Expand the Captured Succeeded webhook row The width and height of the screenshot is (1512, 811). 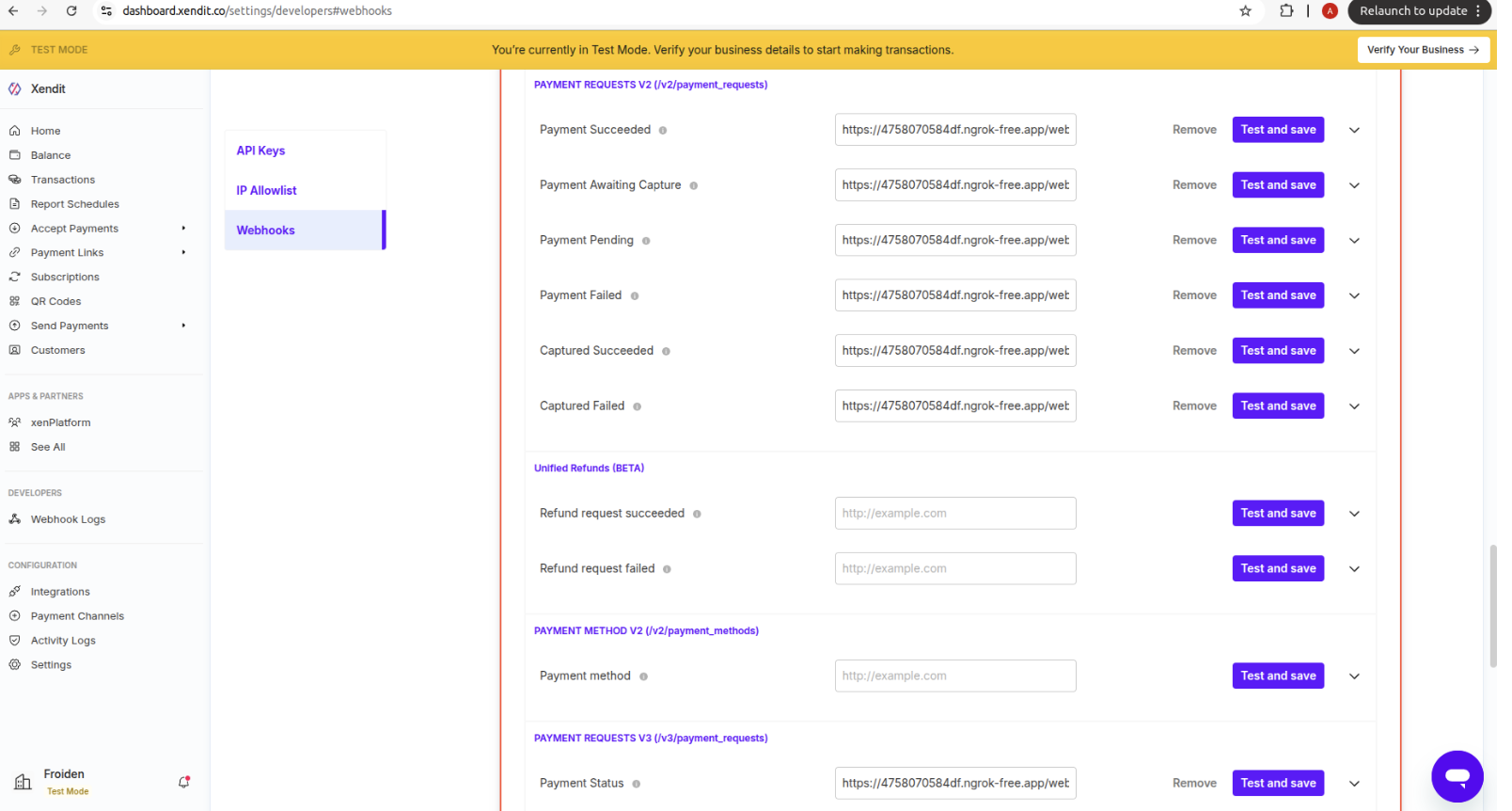tap(1354, 351)
